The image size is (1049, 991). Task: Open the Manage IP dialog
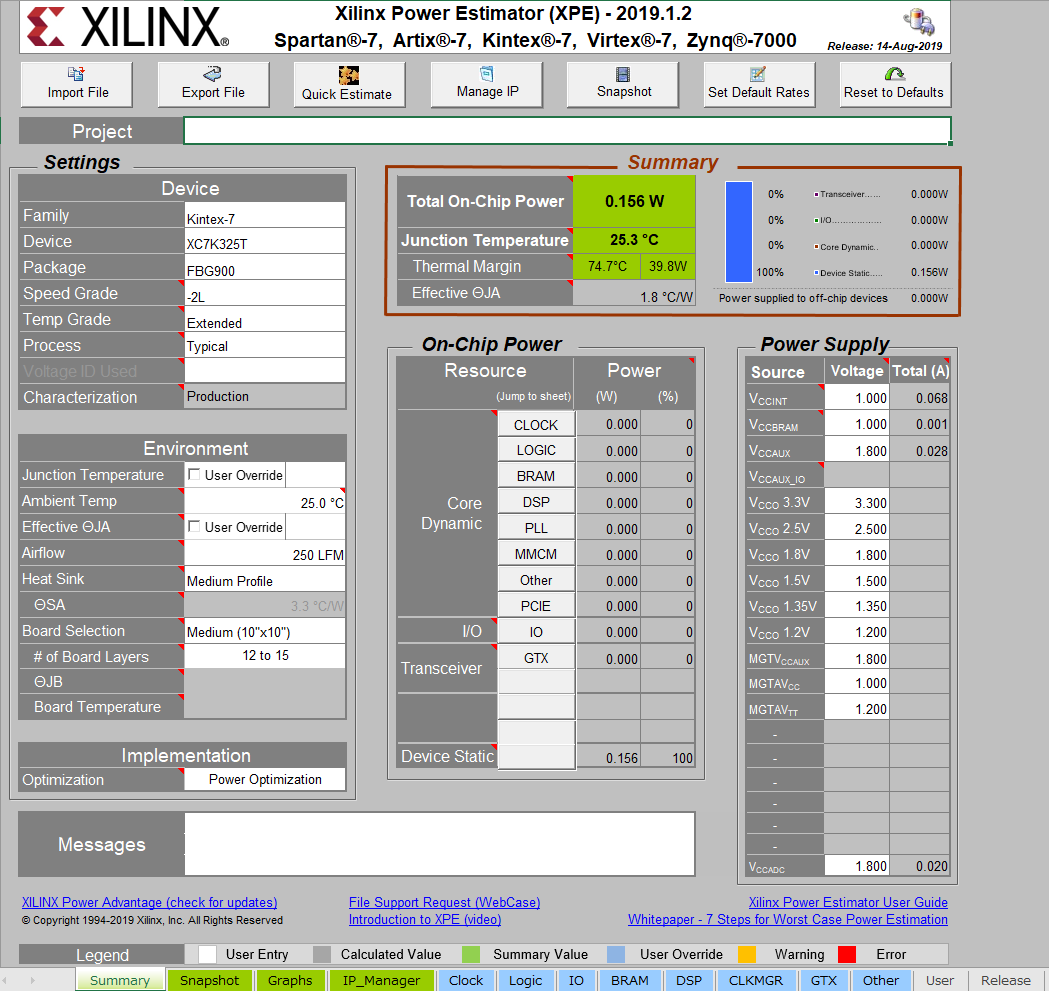pos(486,84)
